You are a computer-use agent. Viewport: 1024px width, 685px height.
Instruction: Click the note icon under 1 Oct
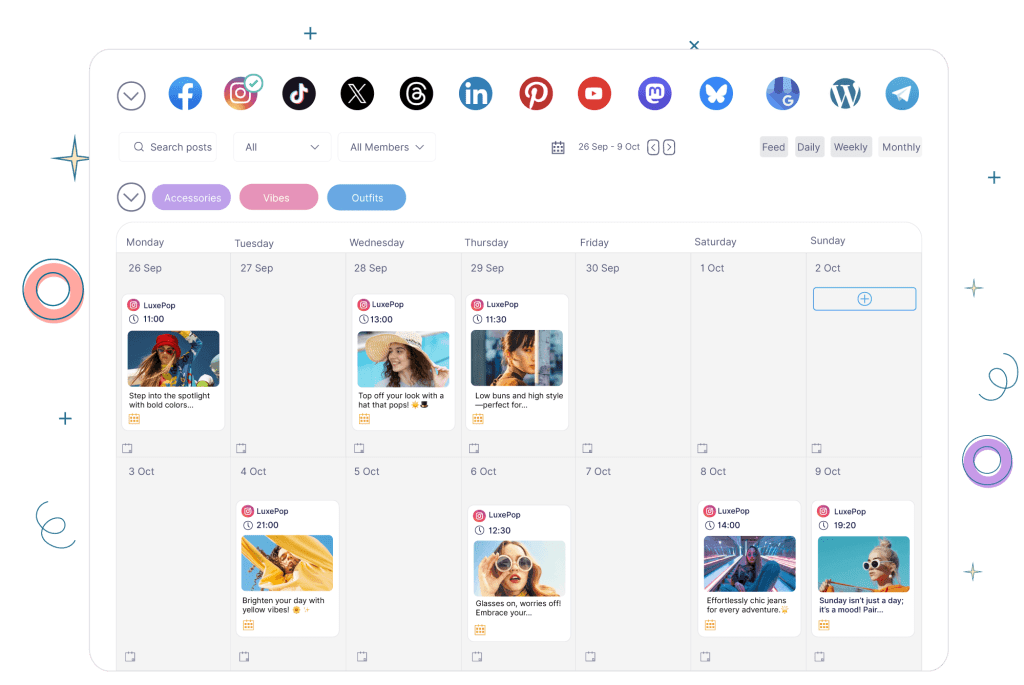coord(702,448)
